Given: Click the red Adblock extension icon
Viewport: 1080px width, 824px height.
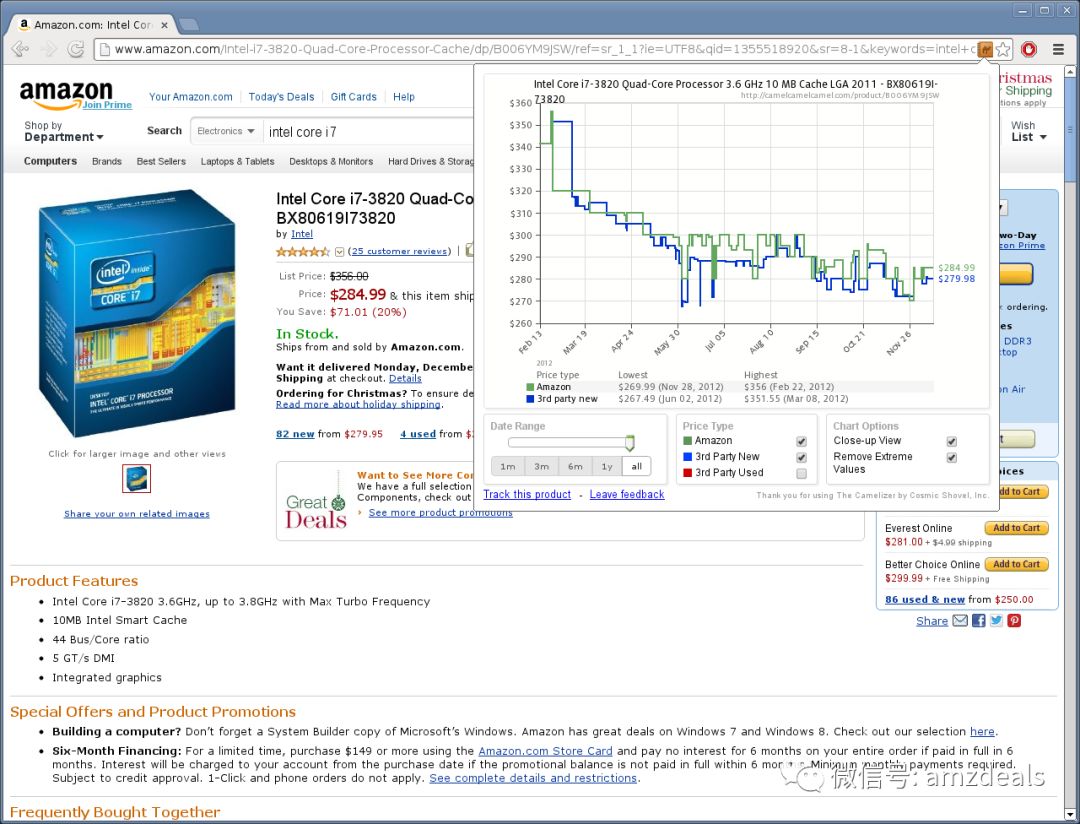Looking at the screenshot, I should [x=1030, y=49].
